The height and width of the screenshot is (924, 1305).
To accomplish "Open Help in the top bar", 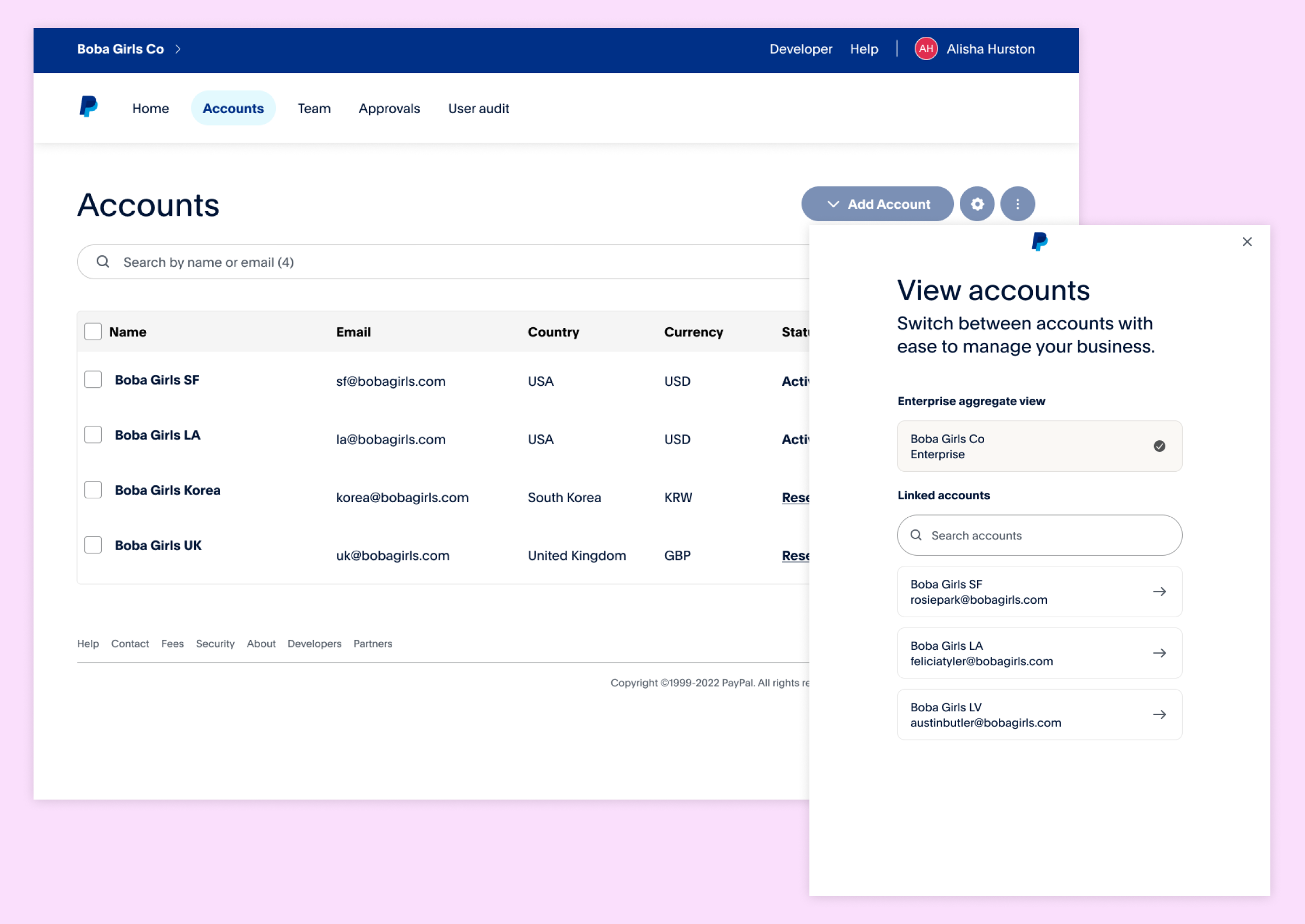I will 864,49.
